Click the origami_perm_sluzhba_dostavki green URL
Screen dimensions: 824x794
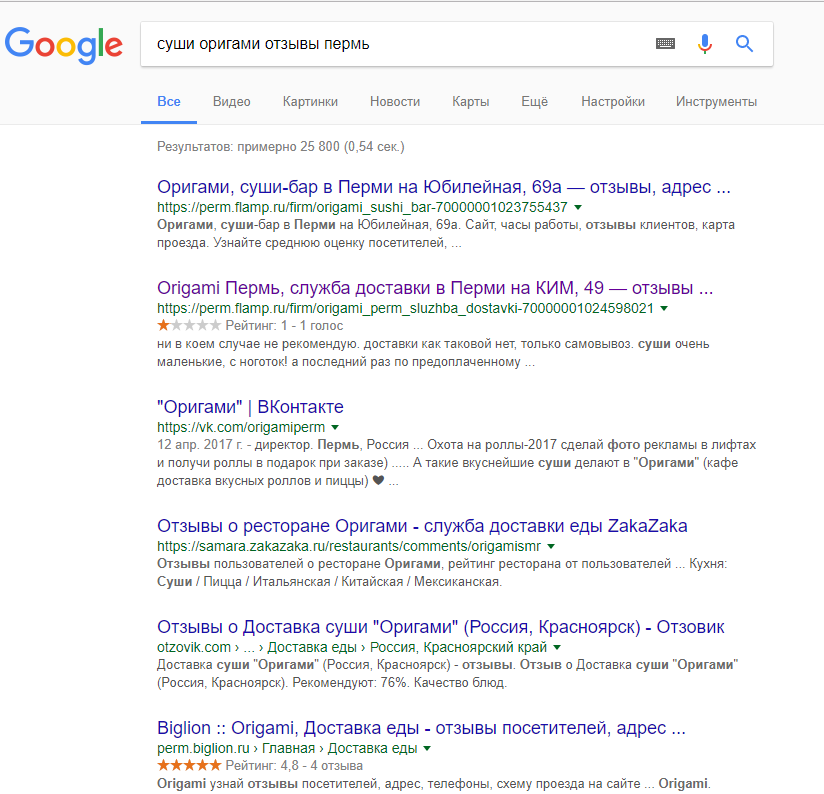(x=405, y=308)
